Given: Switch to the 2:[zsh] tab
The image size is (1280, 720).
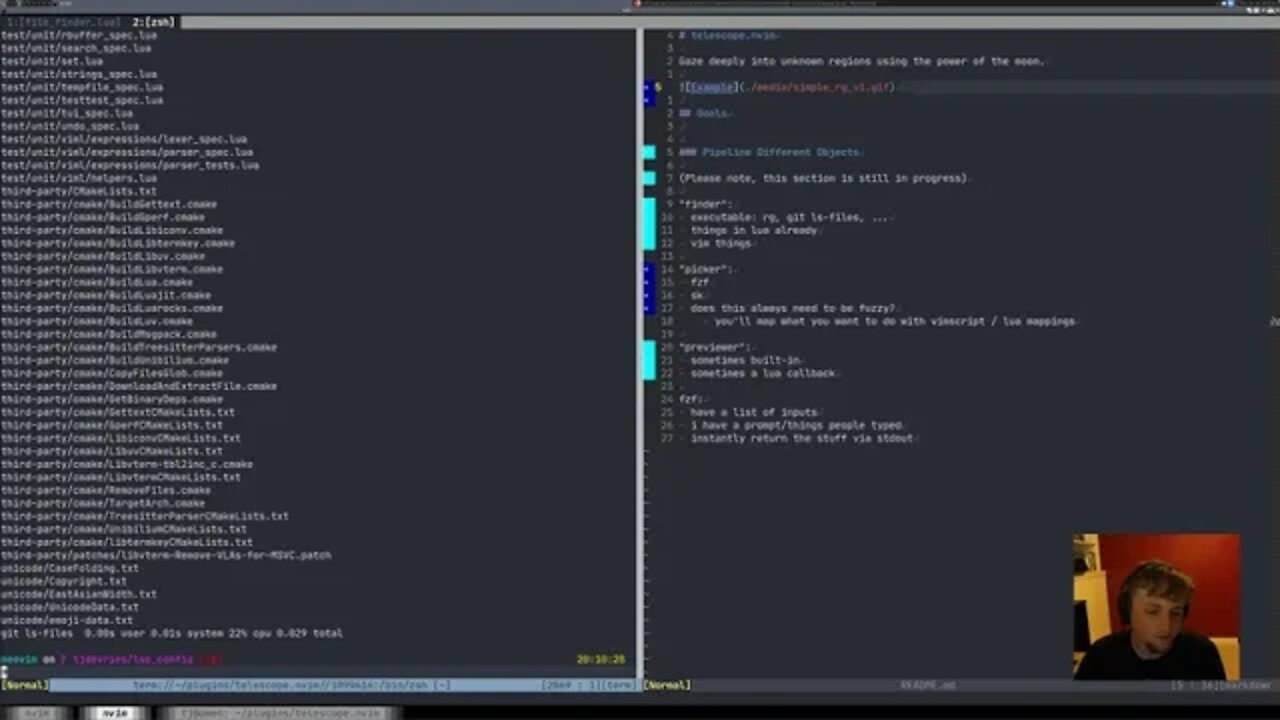Looking at the screenshot, I should pyautogui.click(x=153, y=21).
